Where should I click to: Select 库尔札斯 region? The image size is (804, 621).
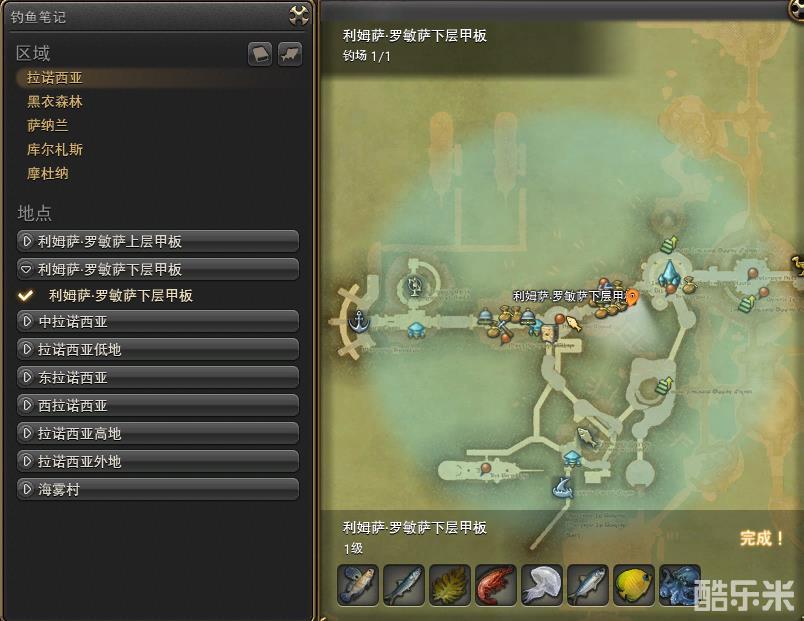(55, 150)
